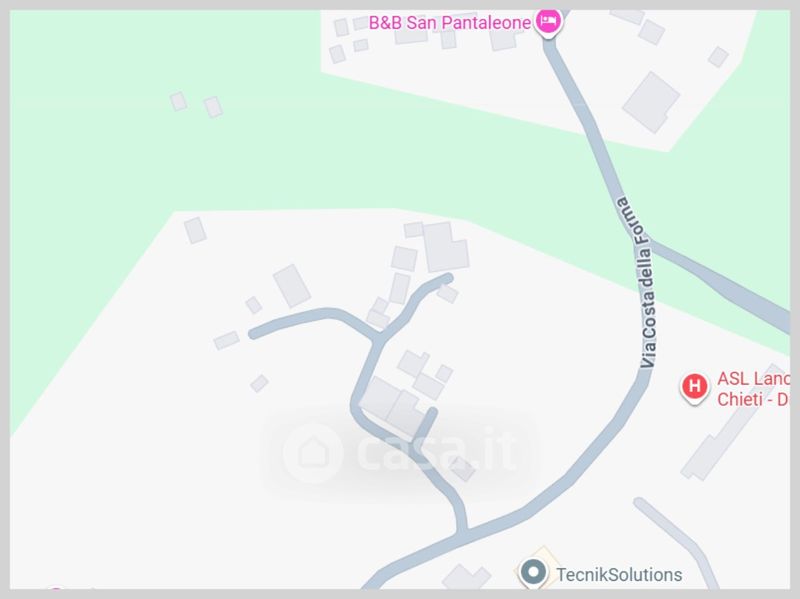Open the ASL Lanciano Chieti label
Viewport: 800px width, 599px height.
click(753, 389)
